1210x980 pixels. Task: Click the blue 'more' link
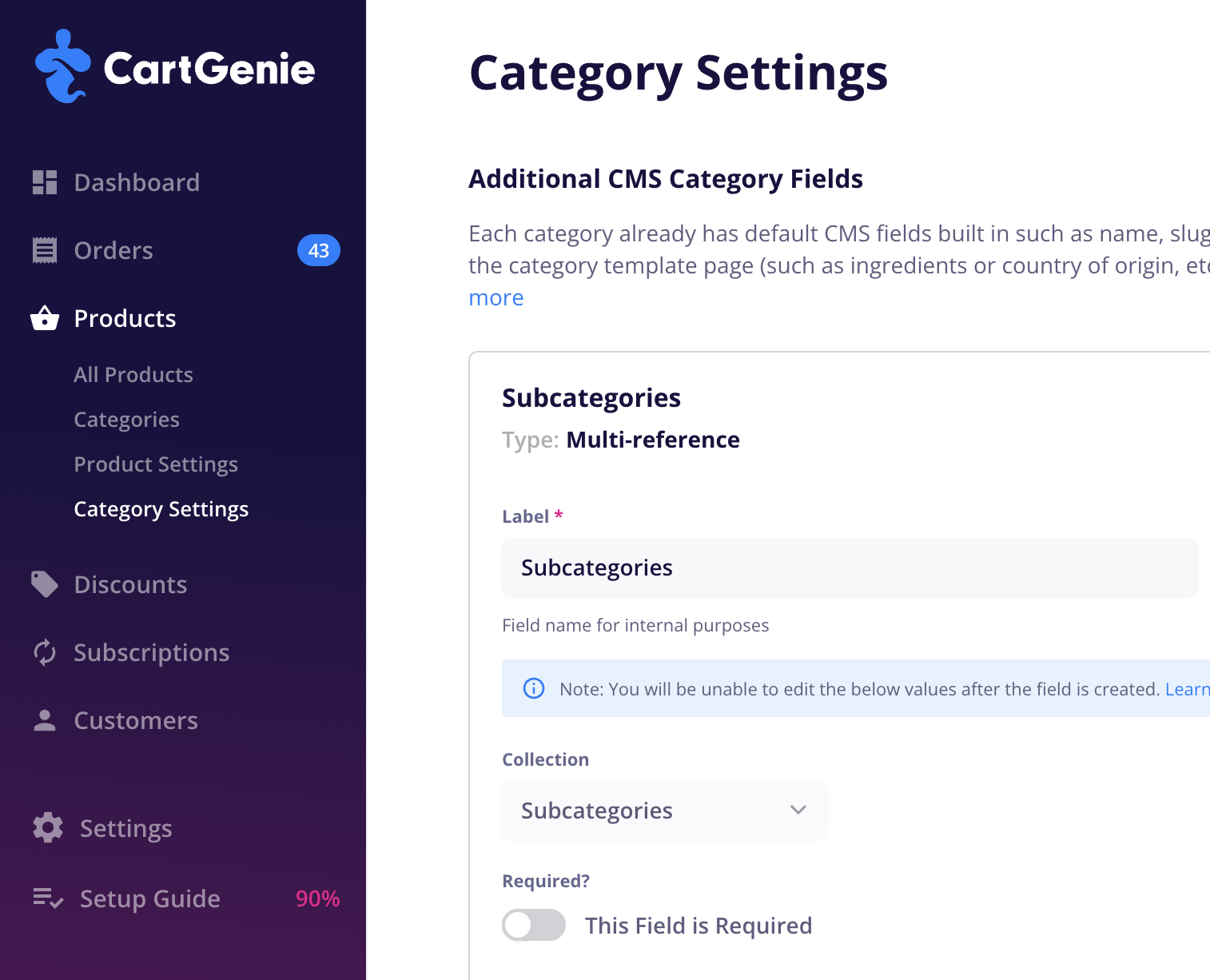[496, 297]
